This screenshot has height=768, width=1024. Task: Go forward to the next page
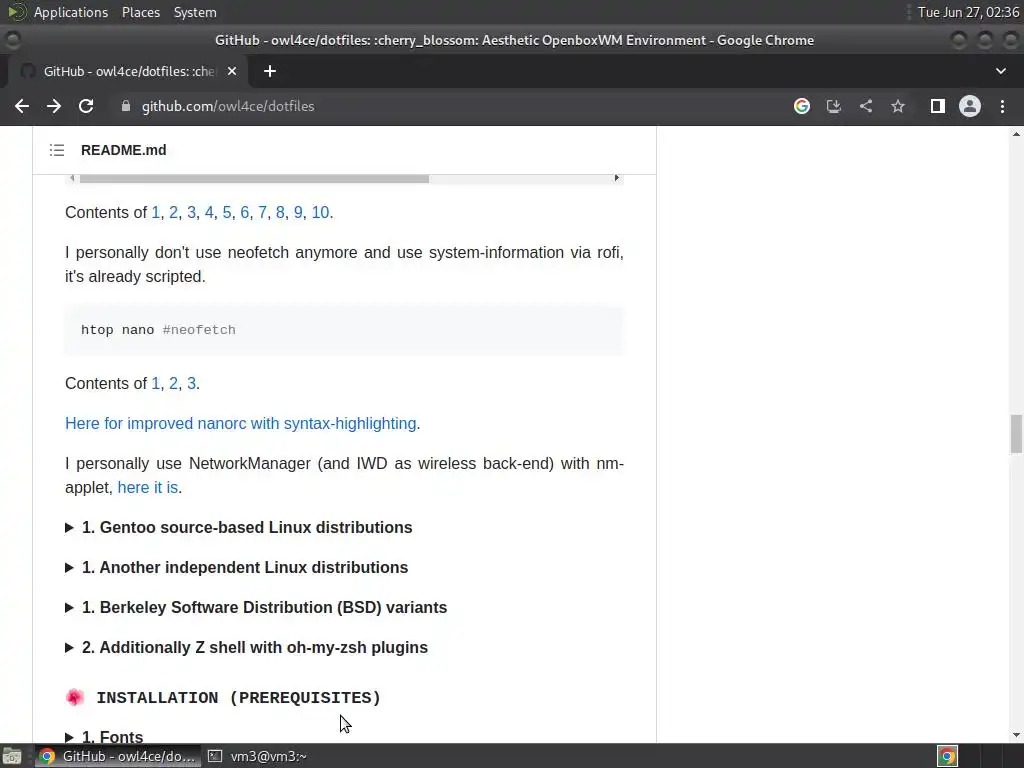[54, 106]
